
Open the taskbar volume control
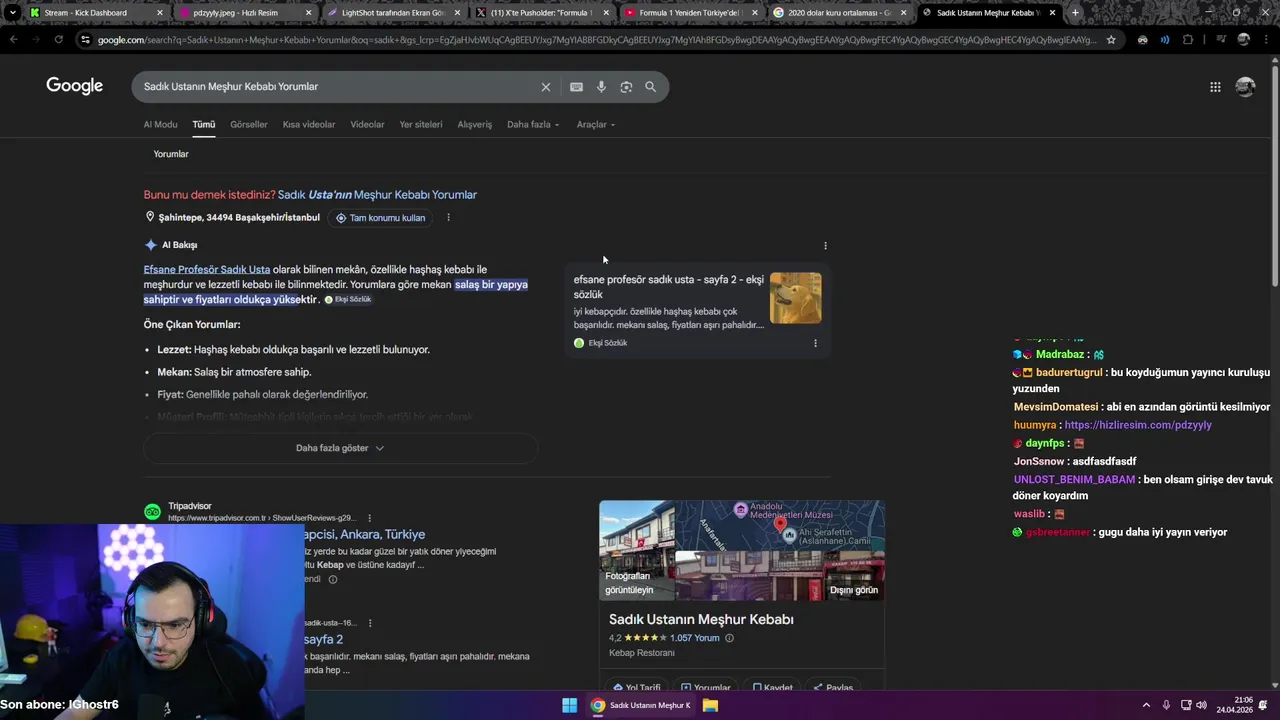1201,705
